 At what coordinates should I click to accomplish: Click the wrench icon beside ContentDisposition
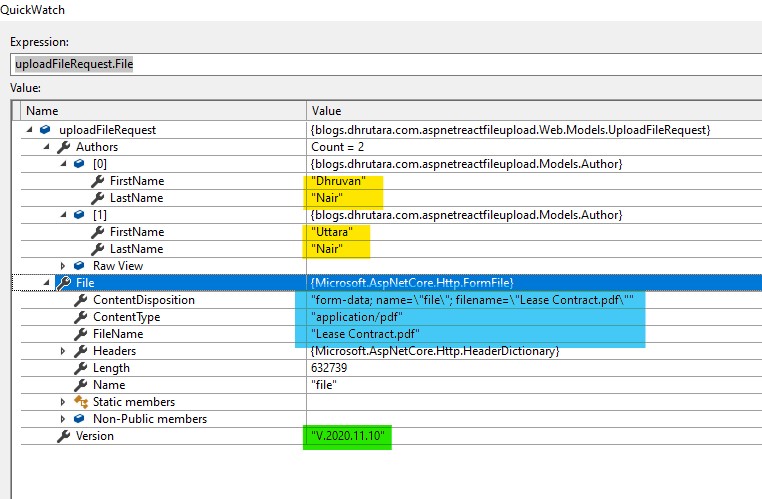pos(81,300)
